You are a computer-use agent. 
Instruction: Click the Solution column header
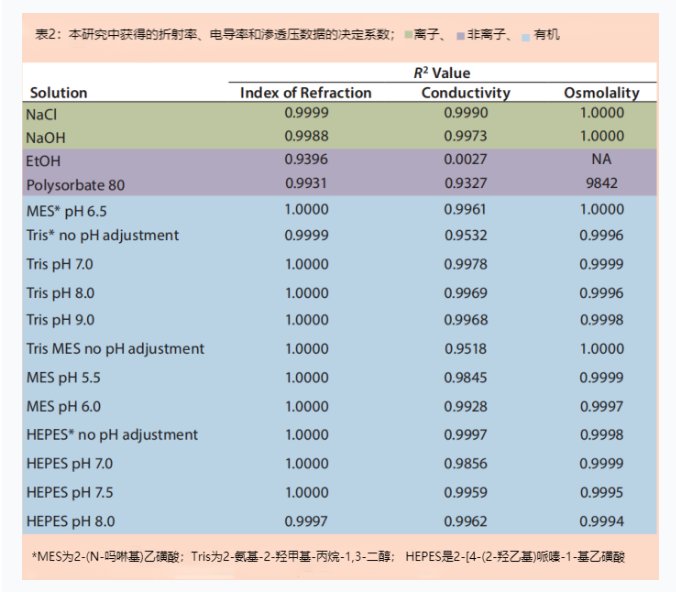[x=58, y=92]
